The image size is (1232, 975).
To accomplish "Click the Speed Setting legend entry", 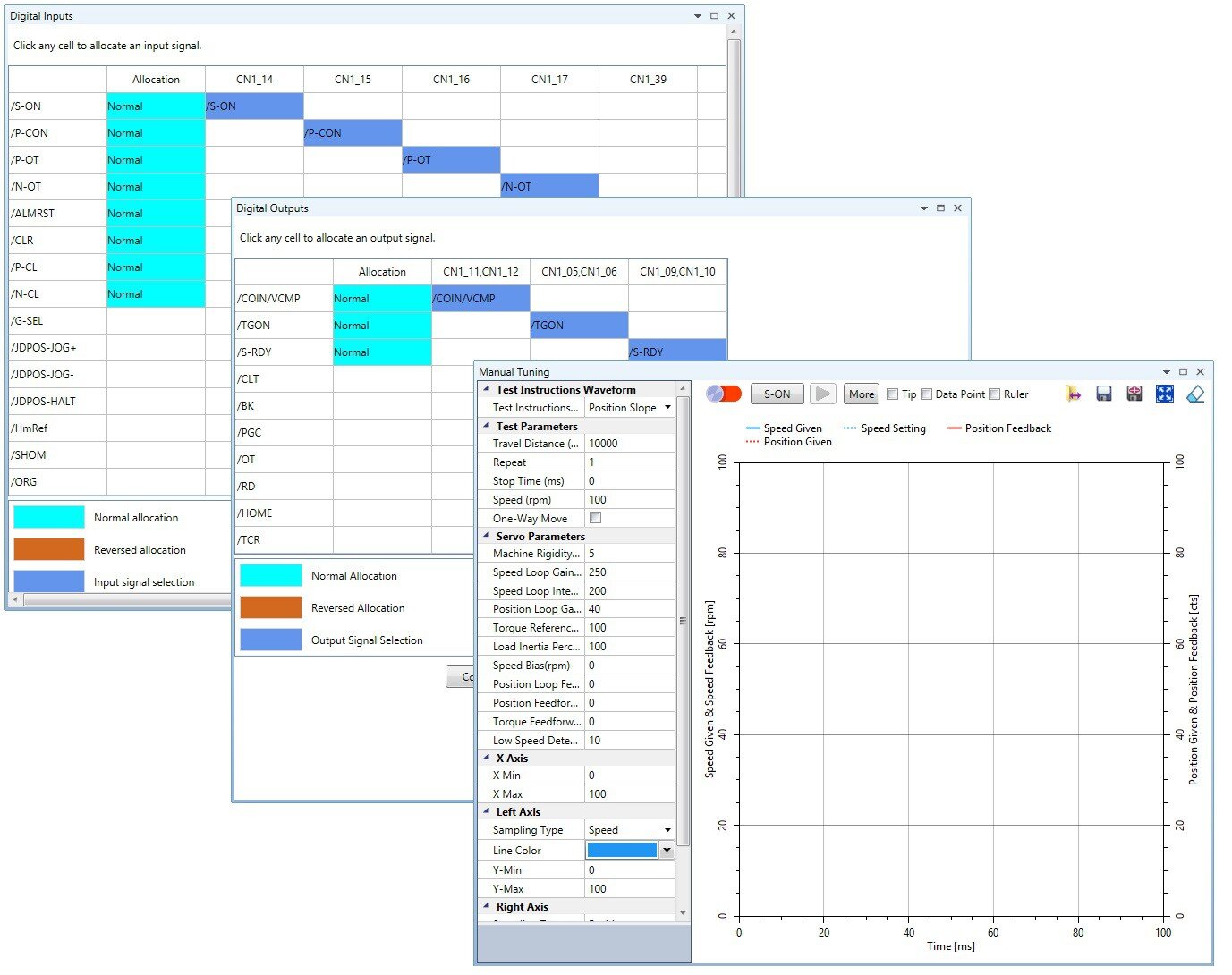I will click(884, 428).
